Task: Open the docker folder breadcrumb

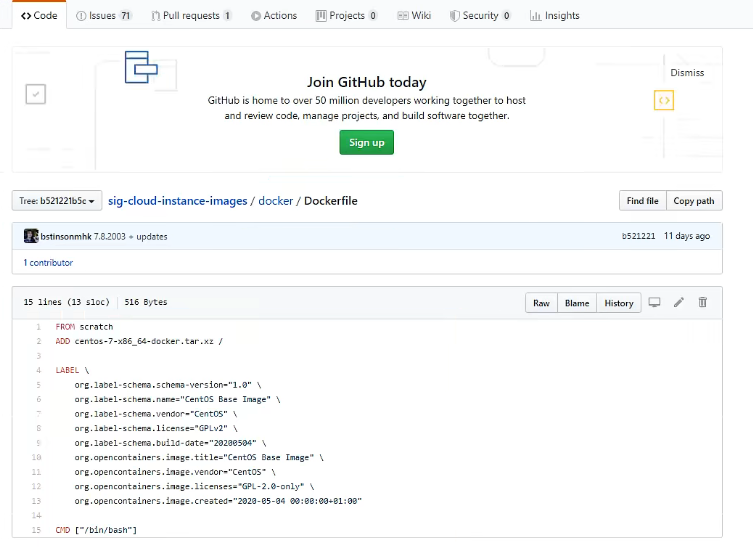Action: point(276,201)
